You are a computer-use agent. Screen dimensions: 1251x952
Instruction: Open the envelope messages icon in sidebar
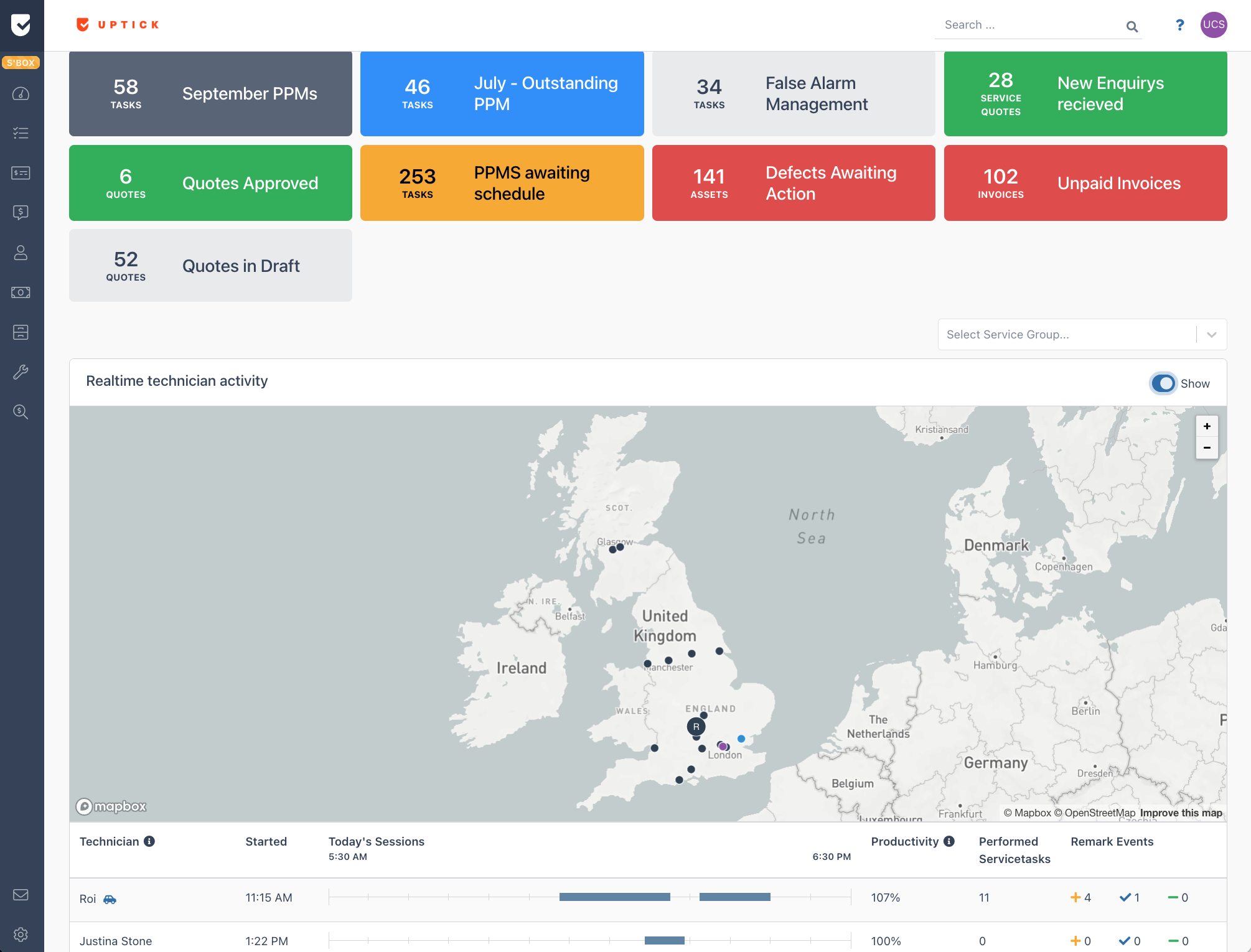click(21, 895)
